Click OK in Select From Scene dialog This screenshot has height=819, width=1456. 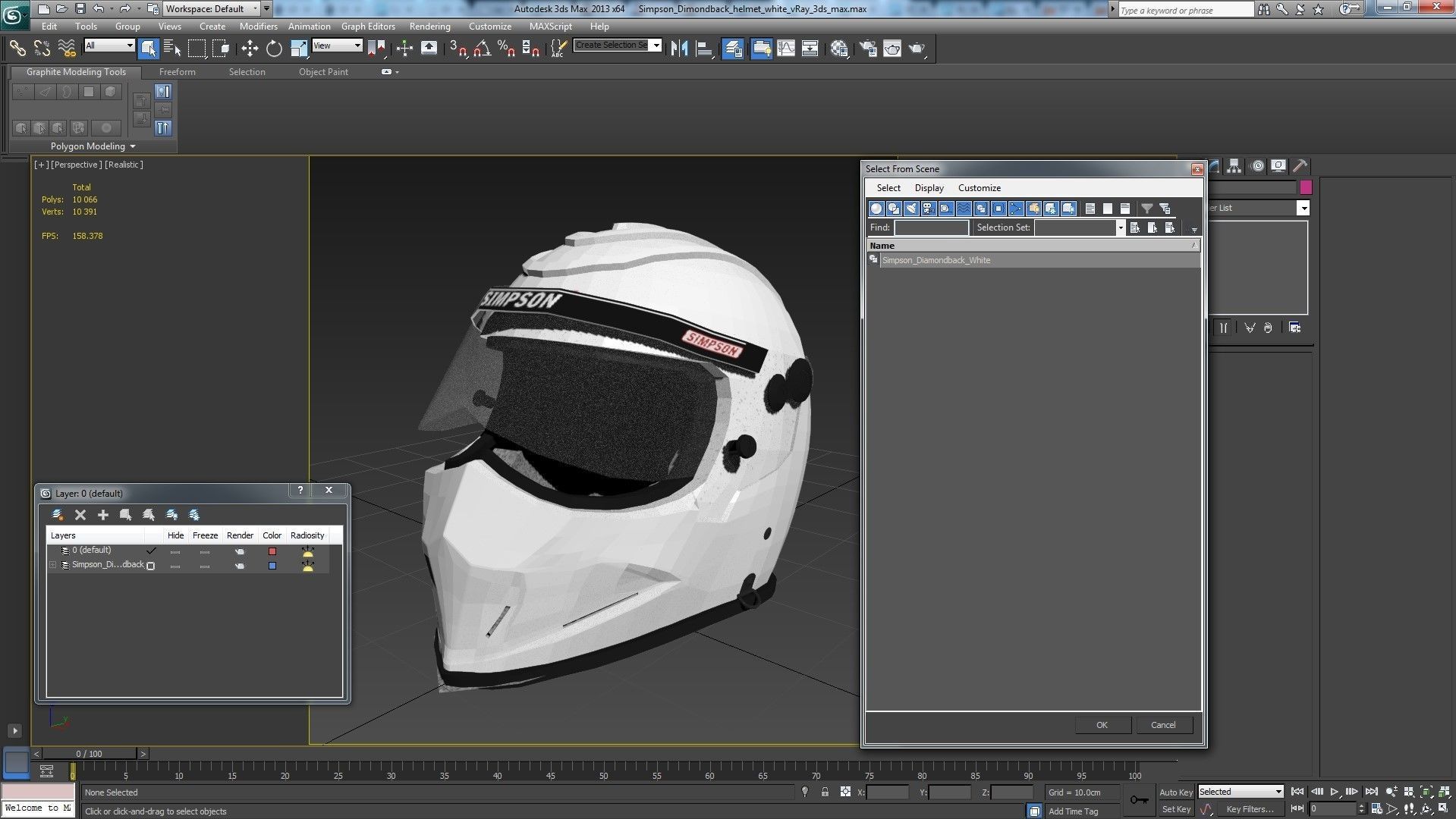[x=1102, y=725]
